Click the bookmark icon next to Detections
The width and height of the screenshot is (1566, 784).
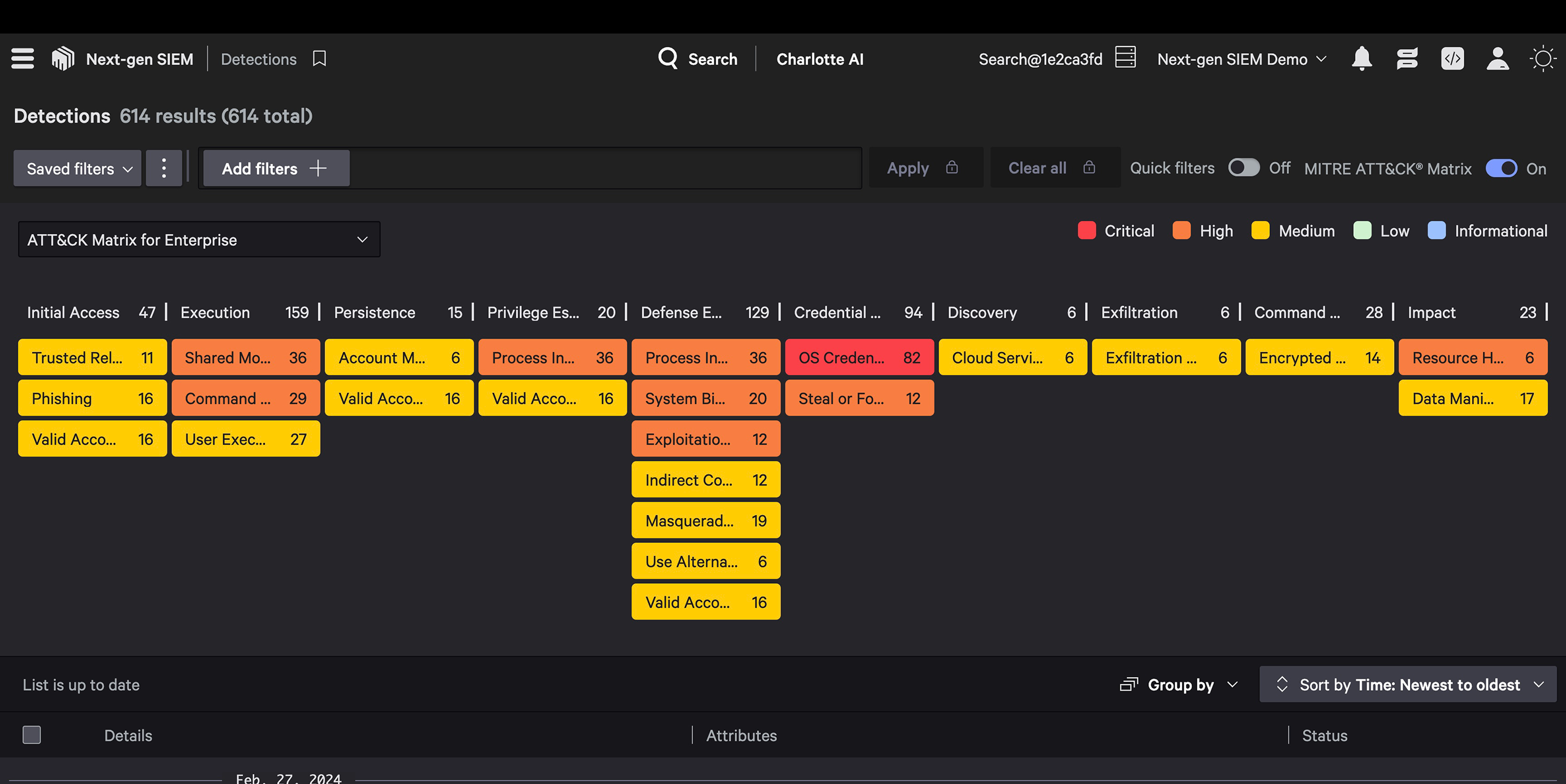319,59
